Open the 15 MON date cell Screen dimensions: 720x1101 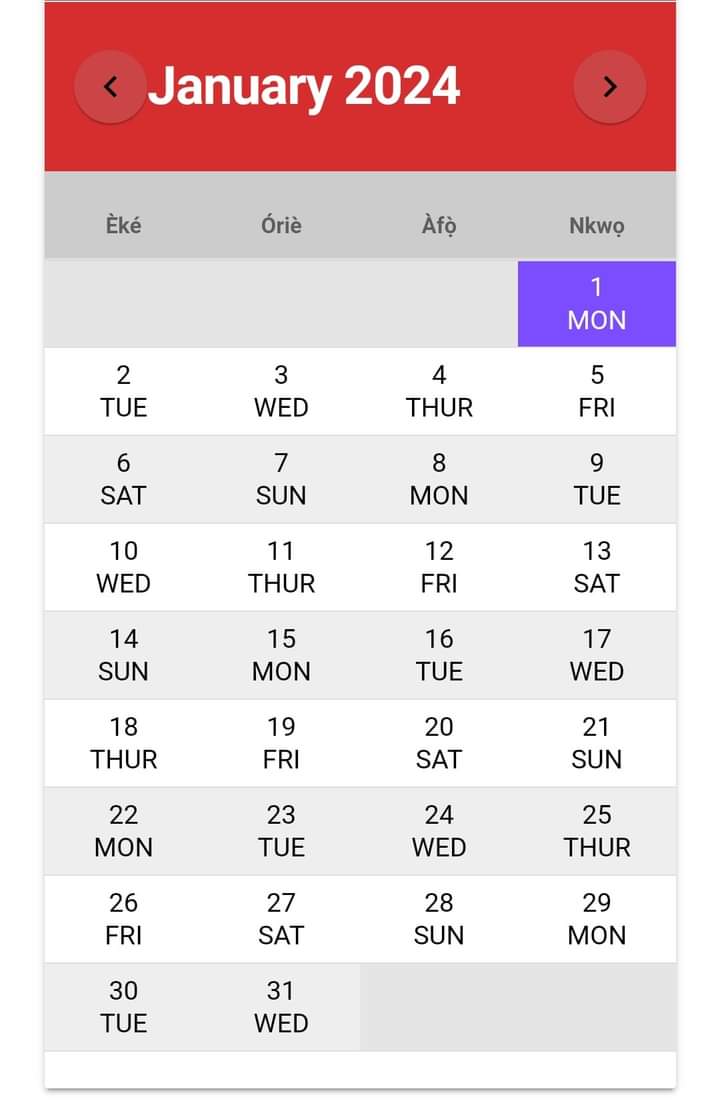pyautogui.click(x=281, y=655)
